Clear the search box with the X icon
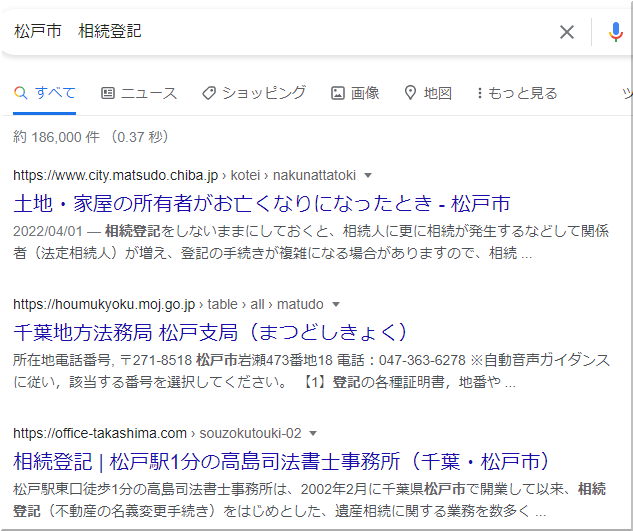633x531 pixels. (567, 31)
